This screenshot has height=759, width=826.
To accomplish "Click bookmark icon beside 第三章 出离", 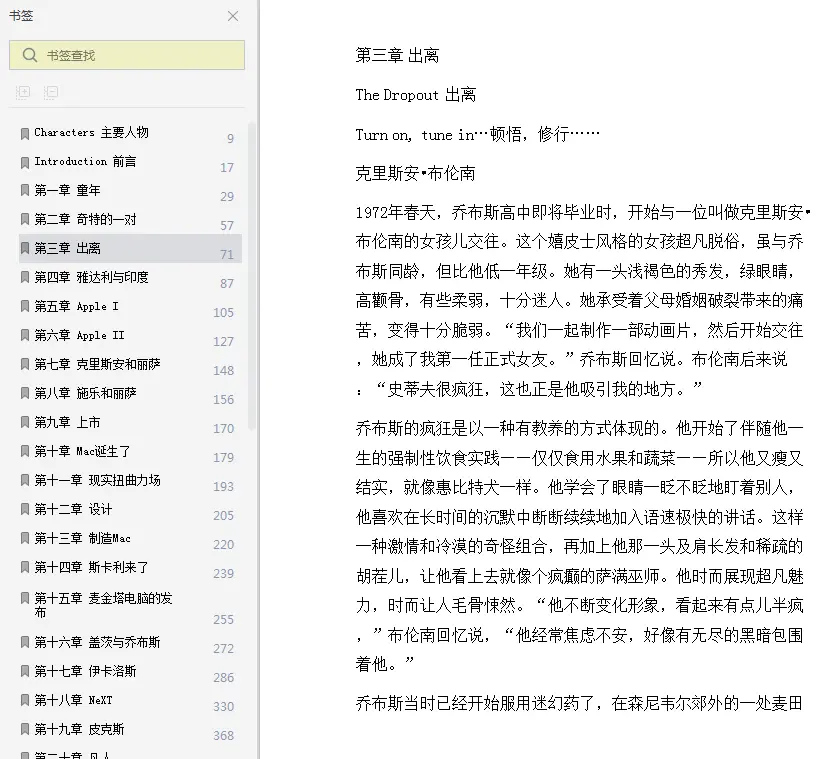I will (25, 248).
